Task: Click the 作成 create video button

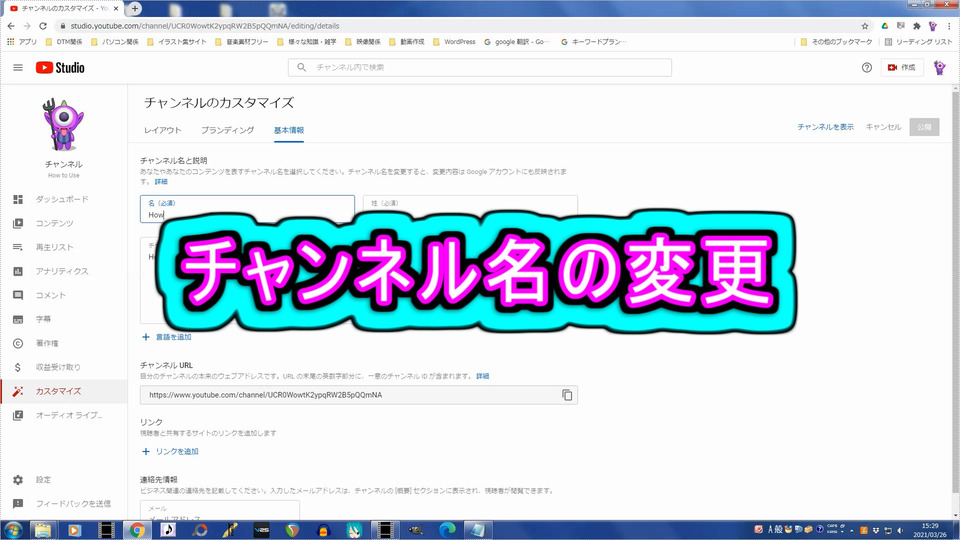Action: pyautogui.click(x=902, y=67)
